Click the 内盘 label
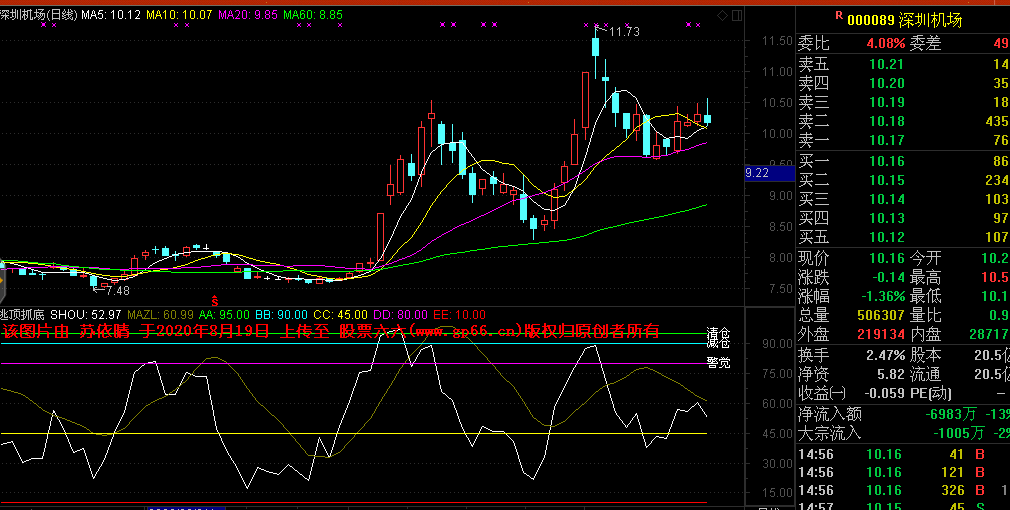 click(x=925, y=335)
